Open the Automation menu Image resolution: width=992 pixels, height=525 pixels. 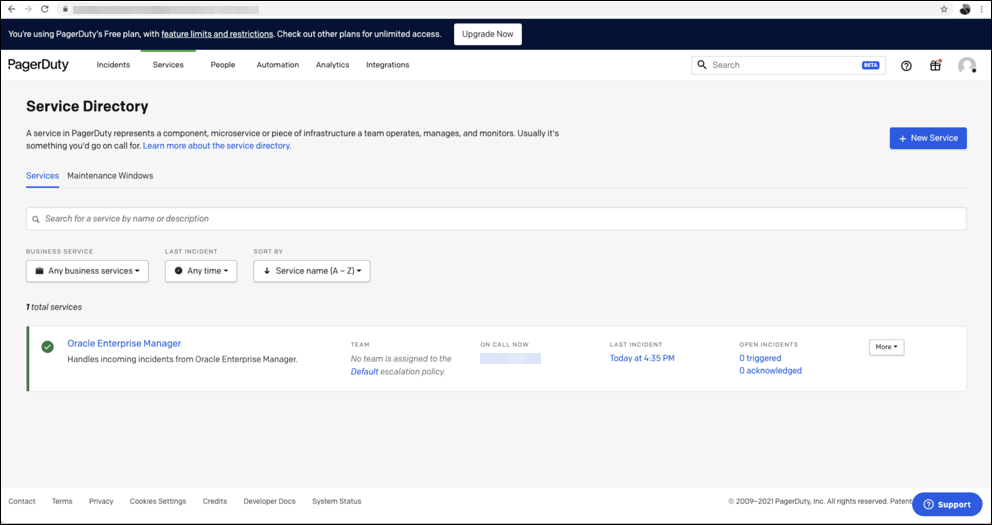[278, 65]
